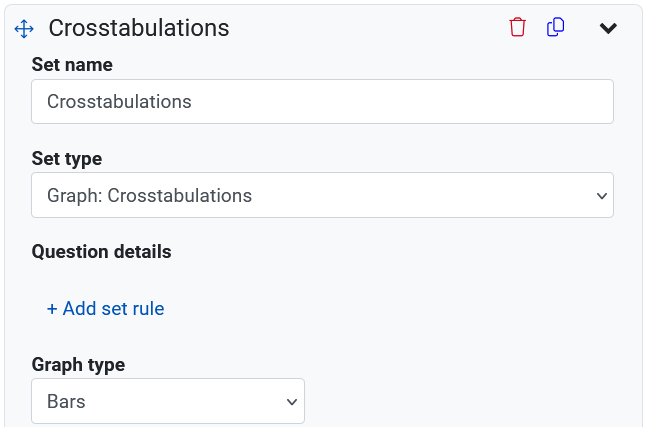Click the Crosstabulations panel header title
Image resolution: width=647 pixels, height=427 pixels.
[x=139, y=28]
